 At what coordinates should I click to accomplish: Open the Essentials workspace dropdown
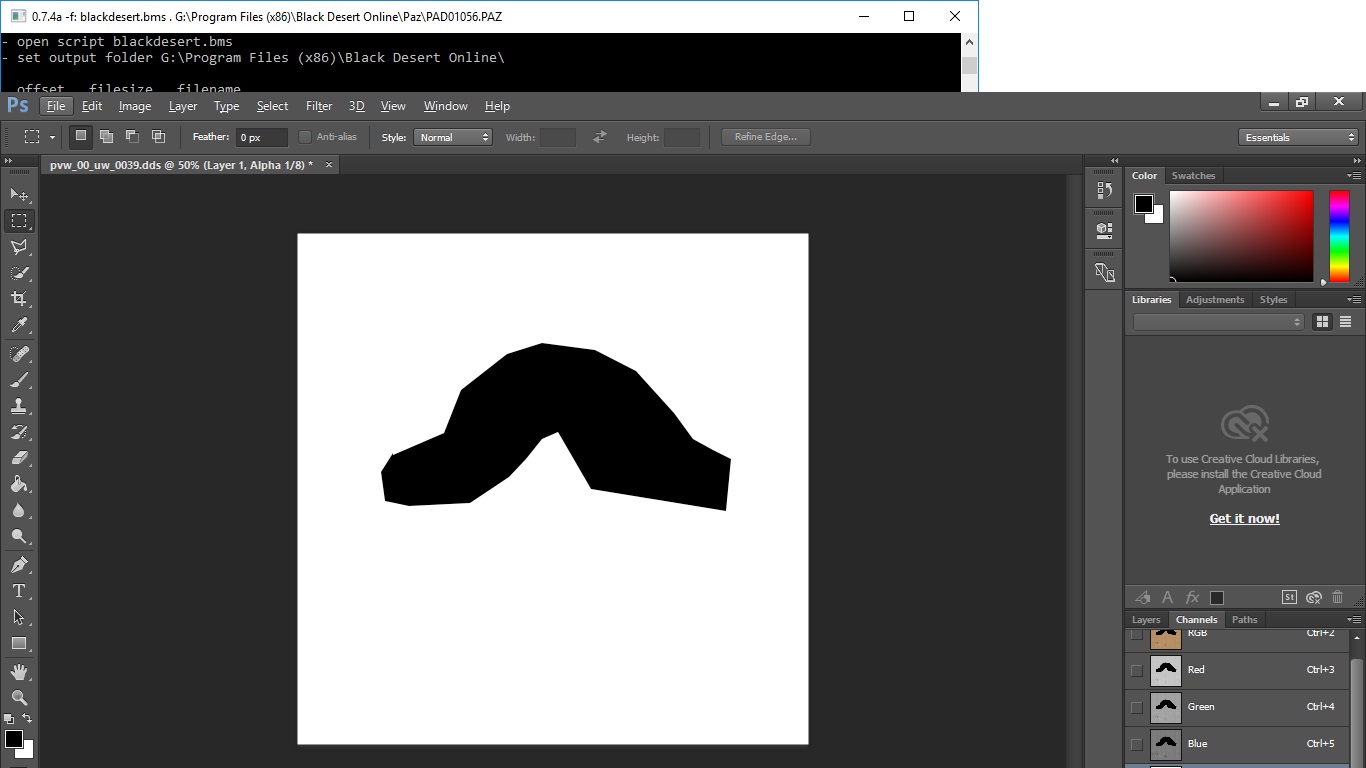point(1298,137)
